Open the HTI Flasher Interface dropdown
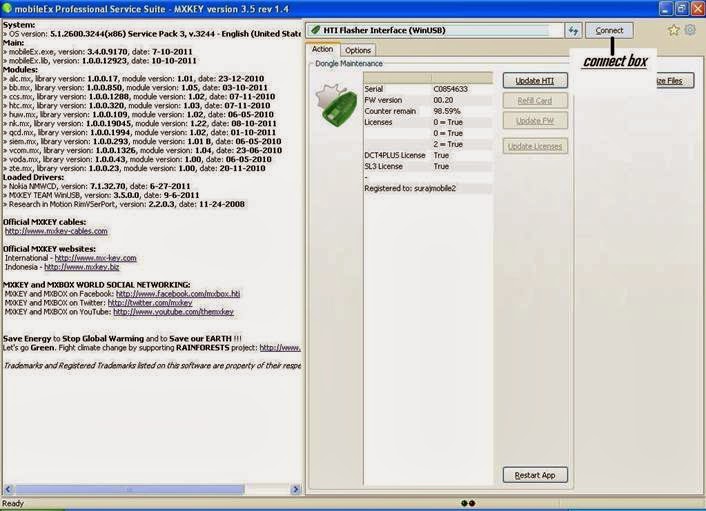This screenshot has height=511, width=706. point(434,31)
